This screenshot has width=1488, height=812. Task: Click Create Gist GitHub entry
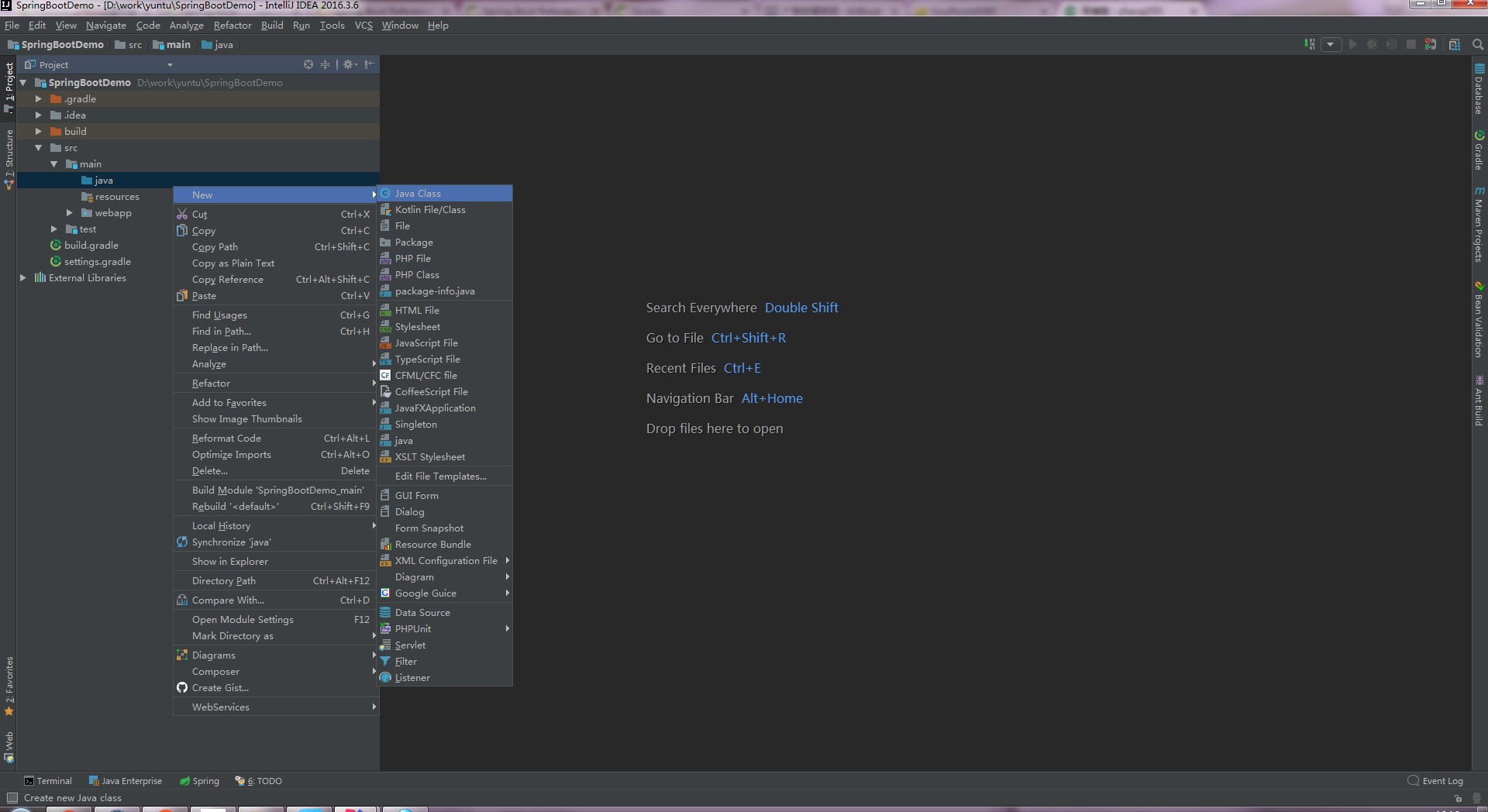click(276, 687)
